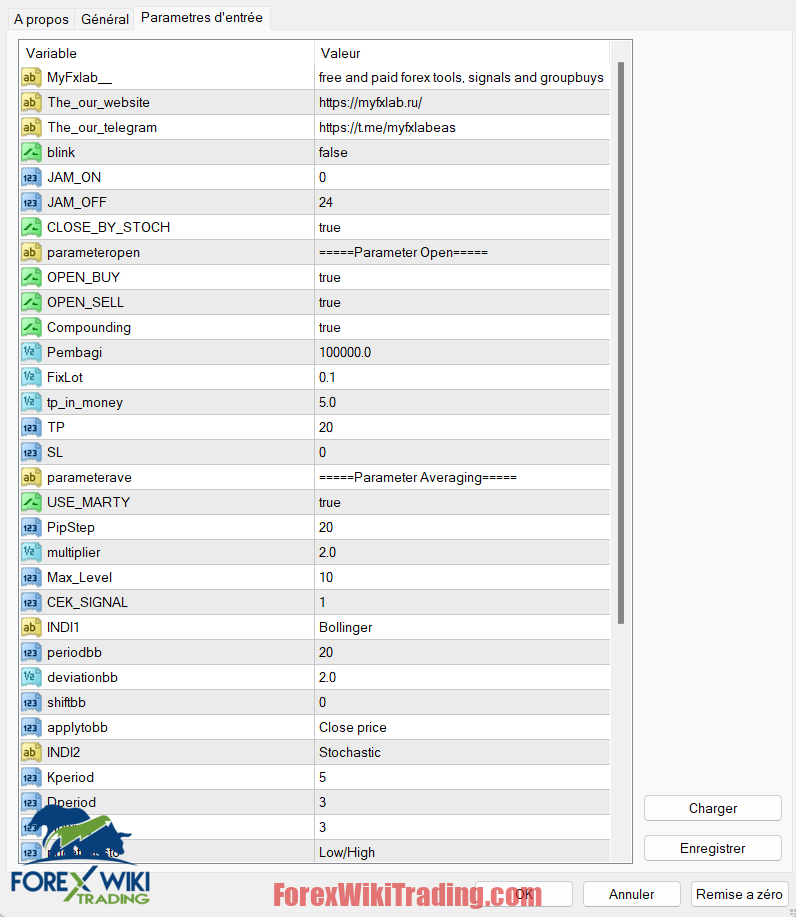Open the Général tab
Viewport: 796px width, 917px height.
(x=105, y=19)
